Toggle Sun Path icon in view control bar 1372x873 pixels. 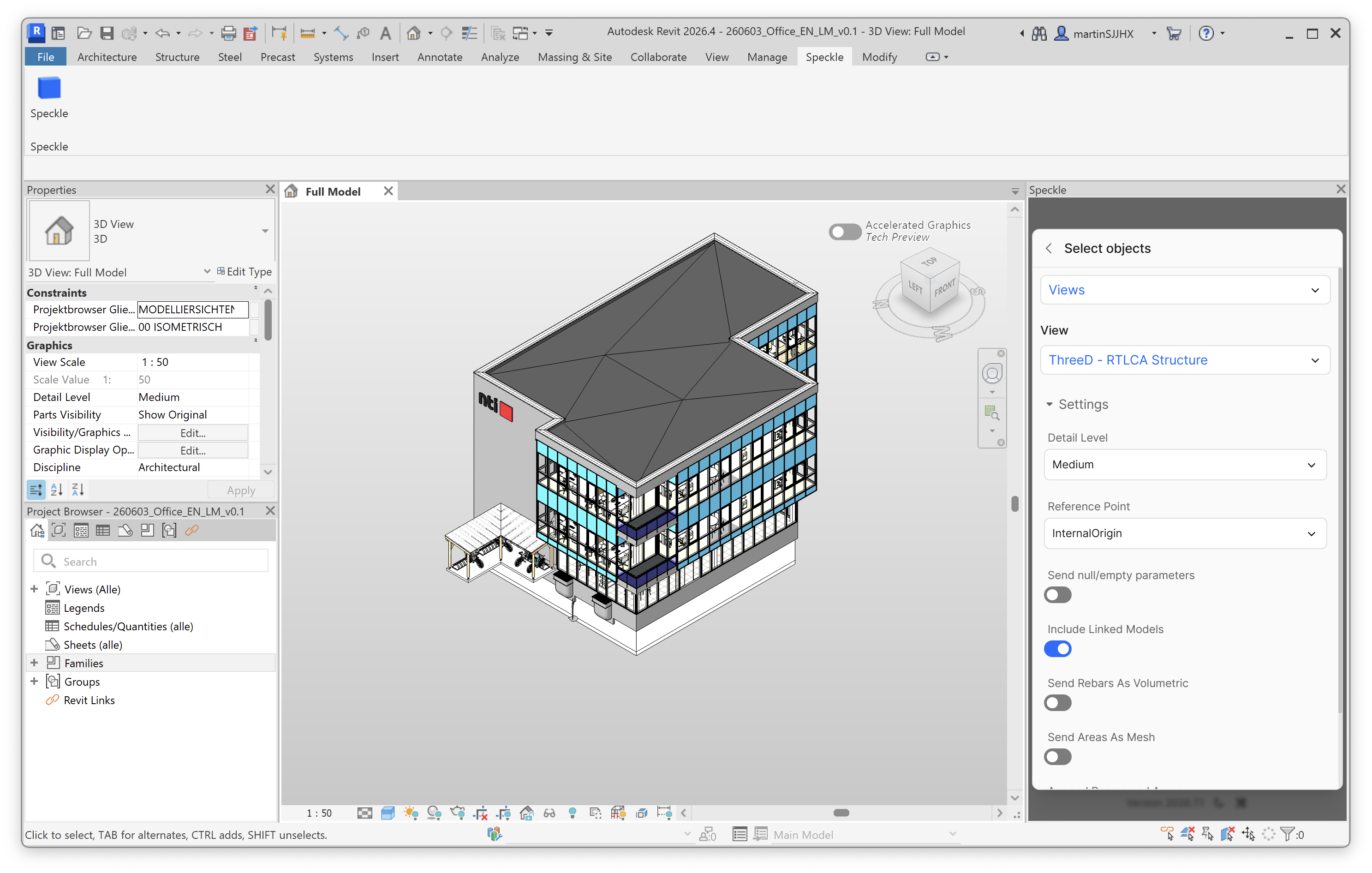tap(411, 813)
